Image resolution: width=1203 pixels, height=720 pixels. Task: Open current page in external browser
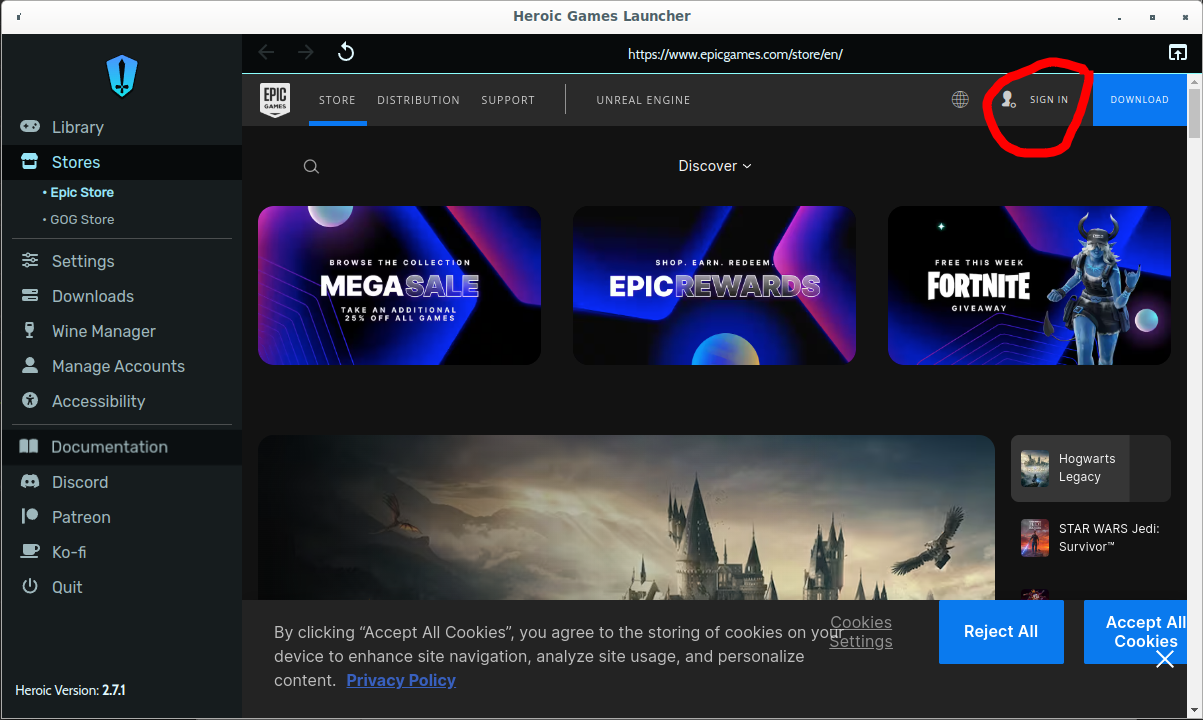(x=1177, y=51)
